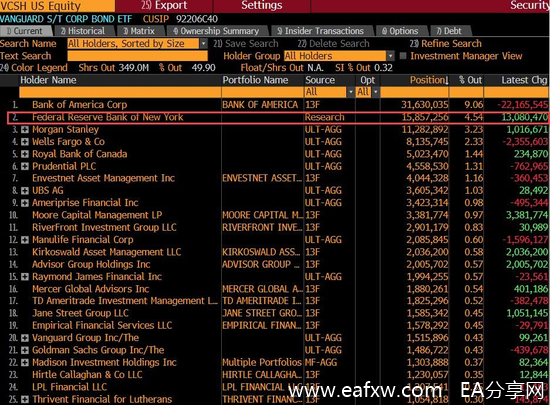Viewport: 550px width, 405px height.
Task: Expand the Wells Fargo & Co row
Action: 25,142
